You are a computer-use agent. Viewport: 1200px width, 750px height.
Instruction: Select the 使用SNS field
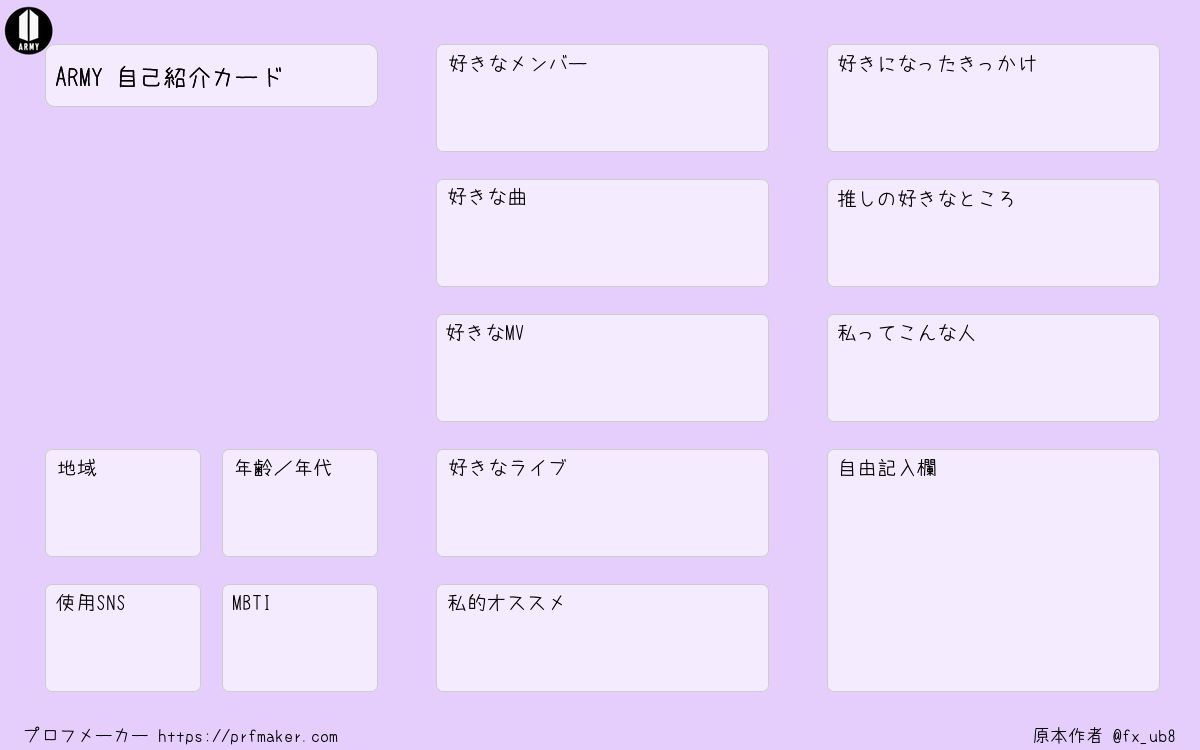[123, 638]
